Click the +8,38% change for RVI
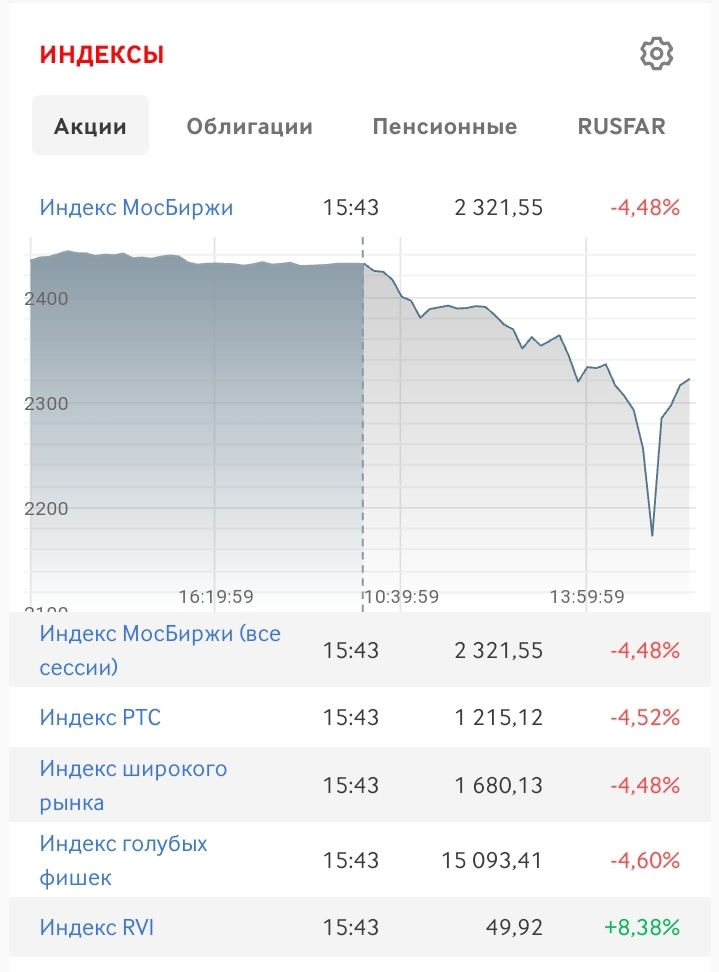This screenshot has width=719, height=972. (x=642, y=927)
